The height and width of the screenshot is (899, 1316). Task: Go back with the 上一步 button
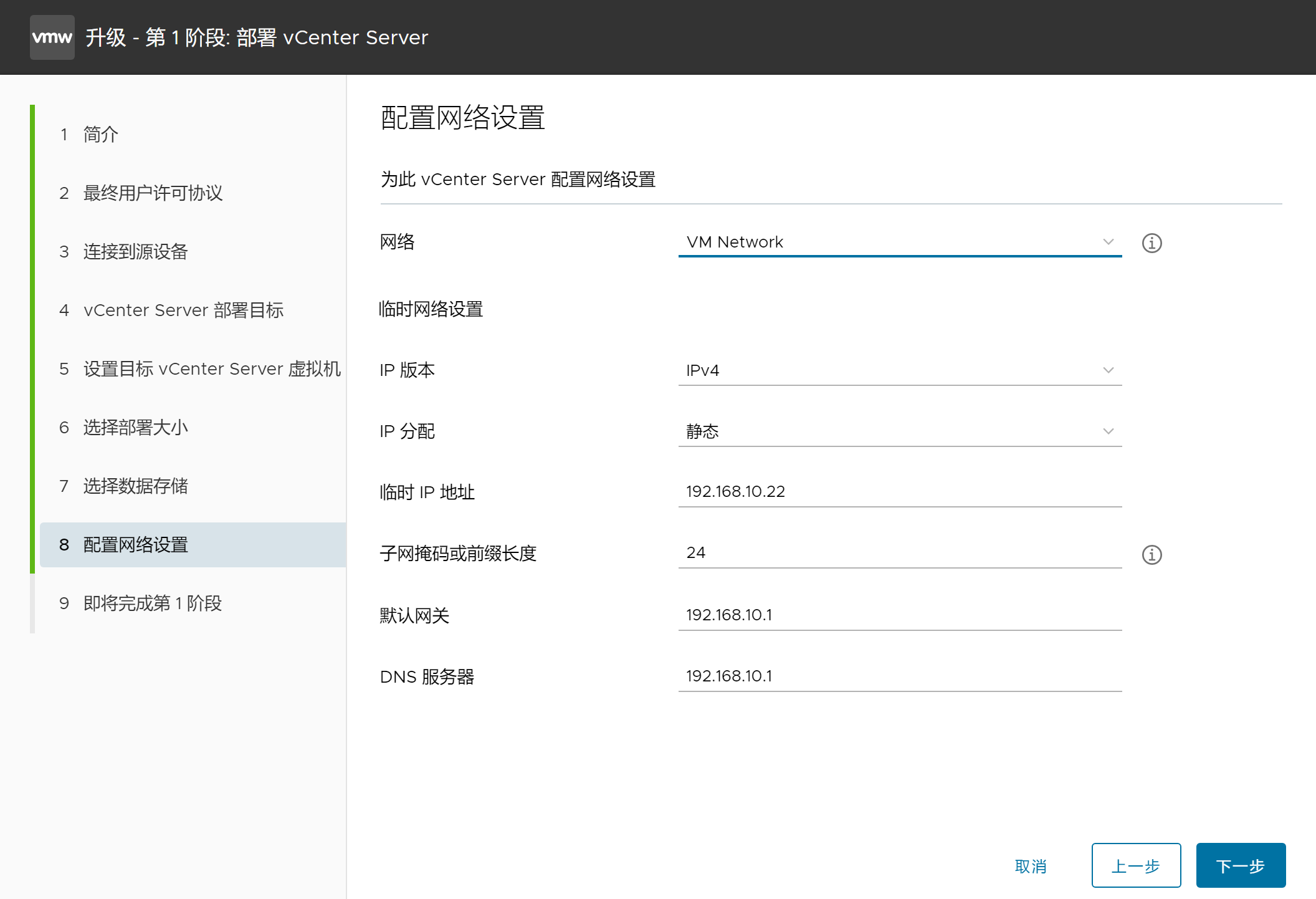click(x=1136, y=865)
